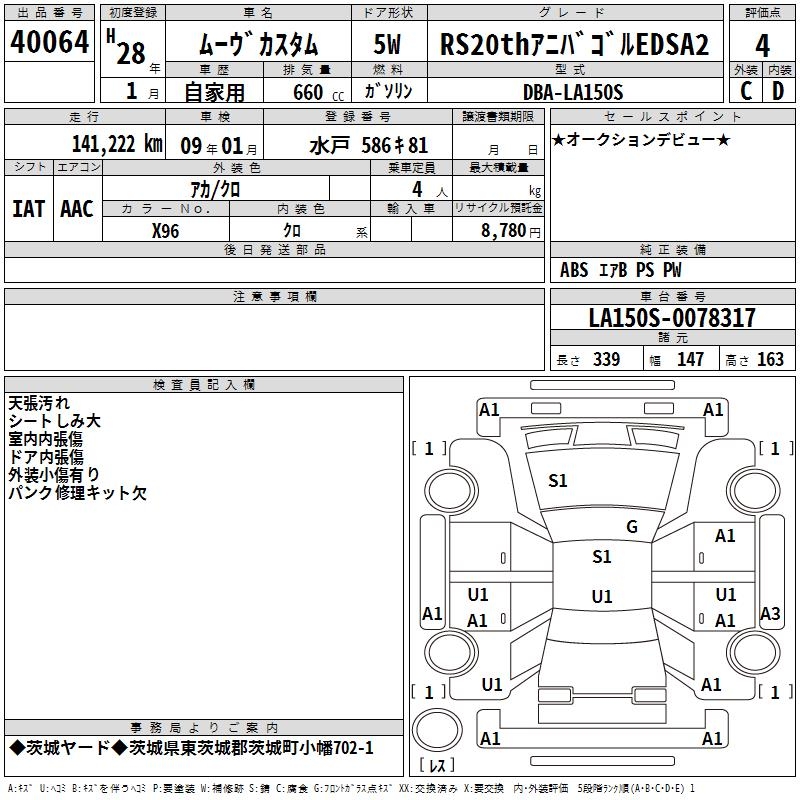Select the パンク修理キット欠 inspector note
Viewport: 800px width, 800px height.
[77, 493]
